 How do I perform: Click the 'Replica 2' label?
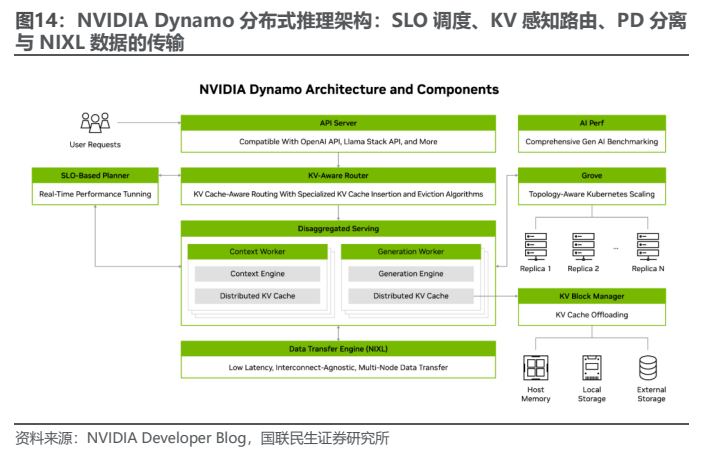pyautogui.click(x=583, y=269)
